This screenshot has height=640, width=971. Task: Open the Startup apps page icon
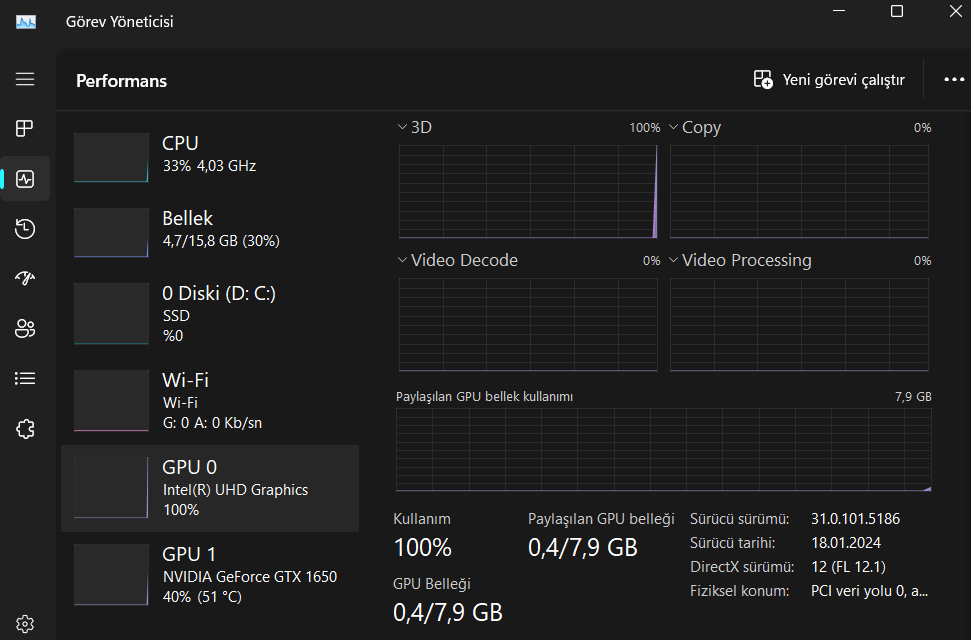tap(25, 279)
